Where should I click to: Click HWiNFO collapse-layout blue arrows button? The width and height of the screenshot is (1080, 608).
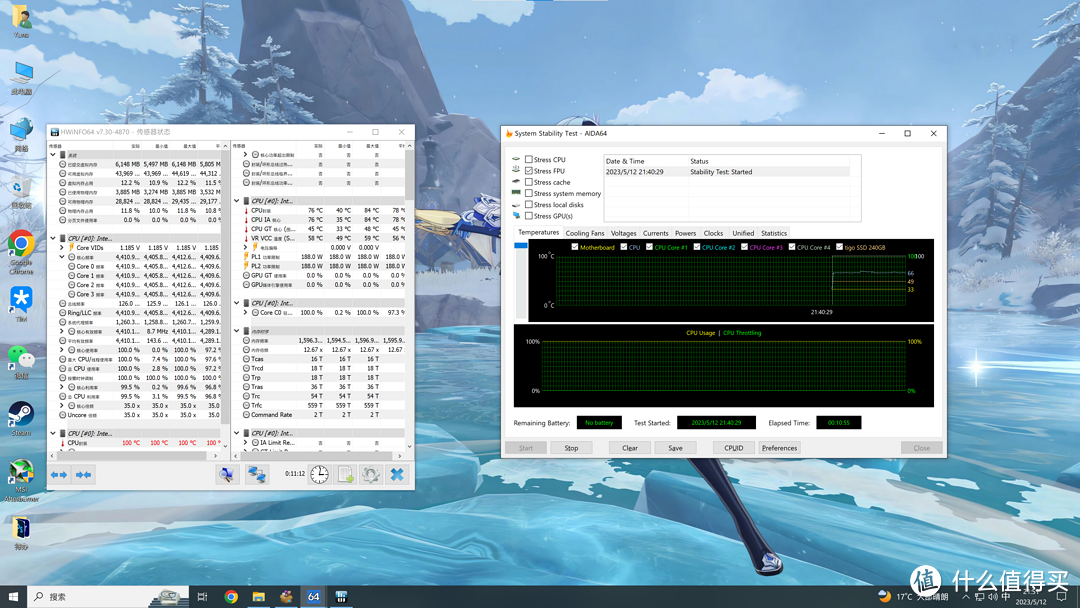coord(84,474)
